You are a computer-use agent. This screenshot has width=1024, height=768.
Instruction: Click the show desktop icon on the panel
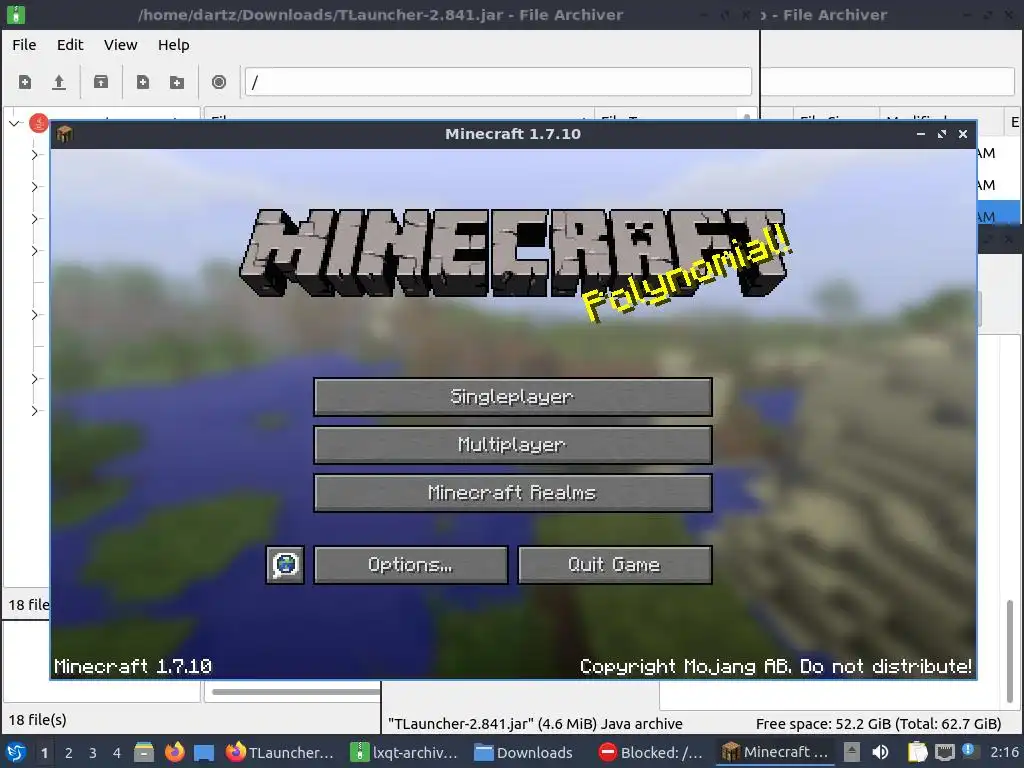coord(204,752)
